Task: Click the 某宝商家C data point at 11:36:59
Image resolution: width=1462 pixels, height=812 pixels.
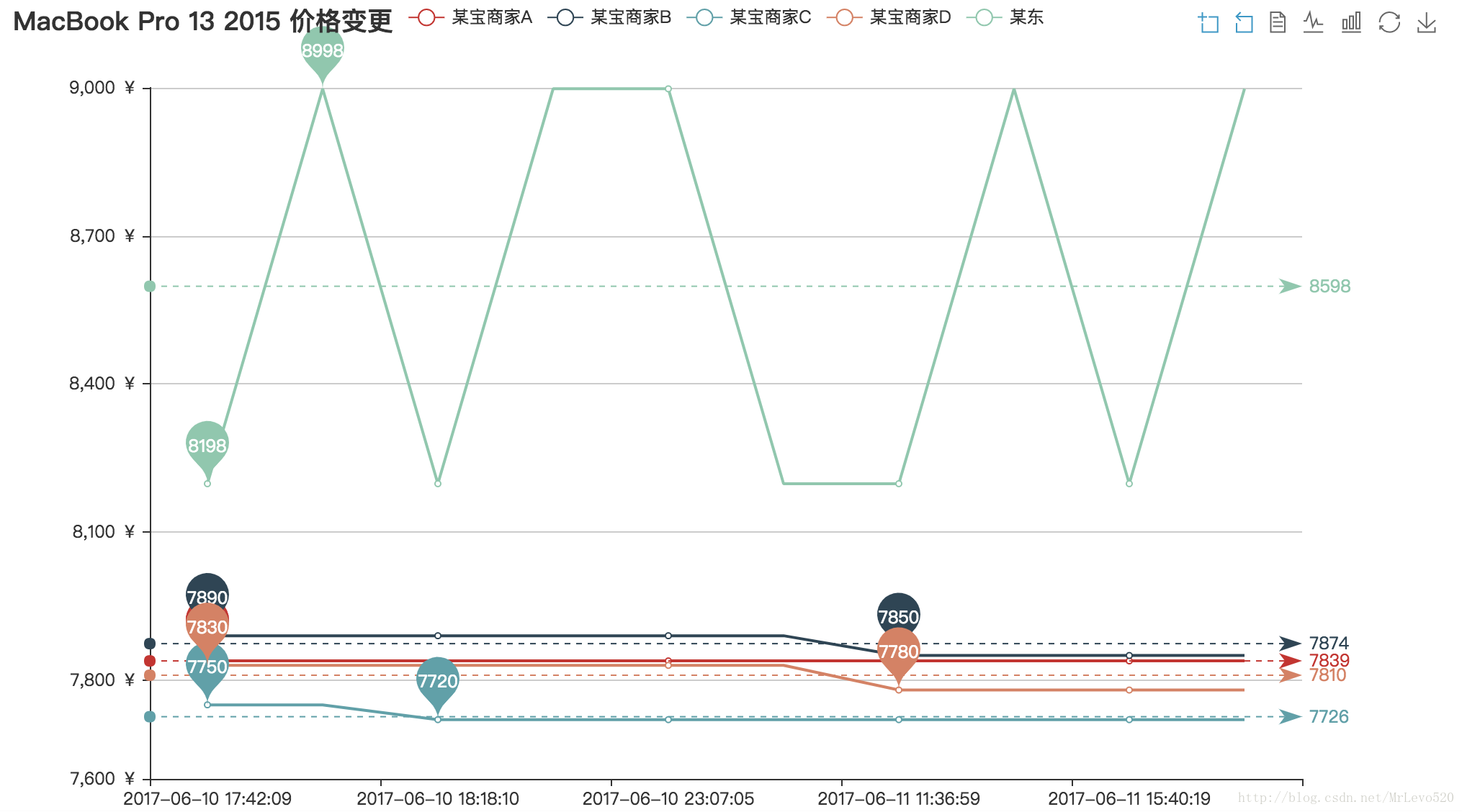Action: pos(899,720)
